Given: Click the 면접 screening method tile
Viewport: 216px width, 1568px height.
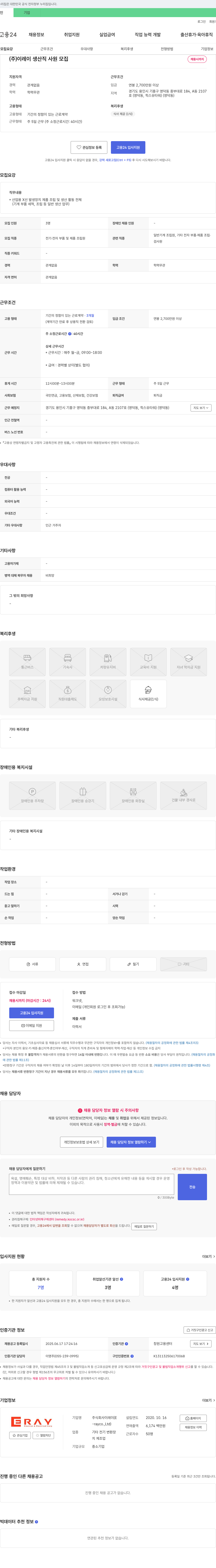Looking at the screenshot, I should tap(83, 964).
